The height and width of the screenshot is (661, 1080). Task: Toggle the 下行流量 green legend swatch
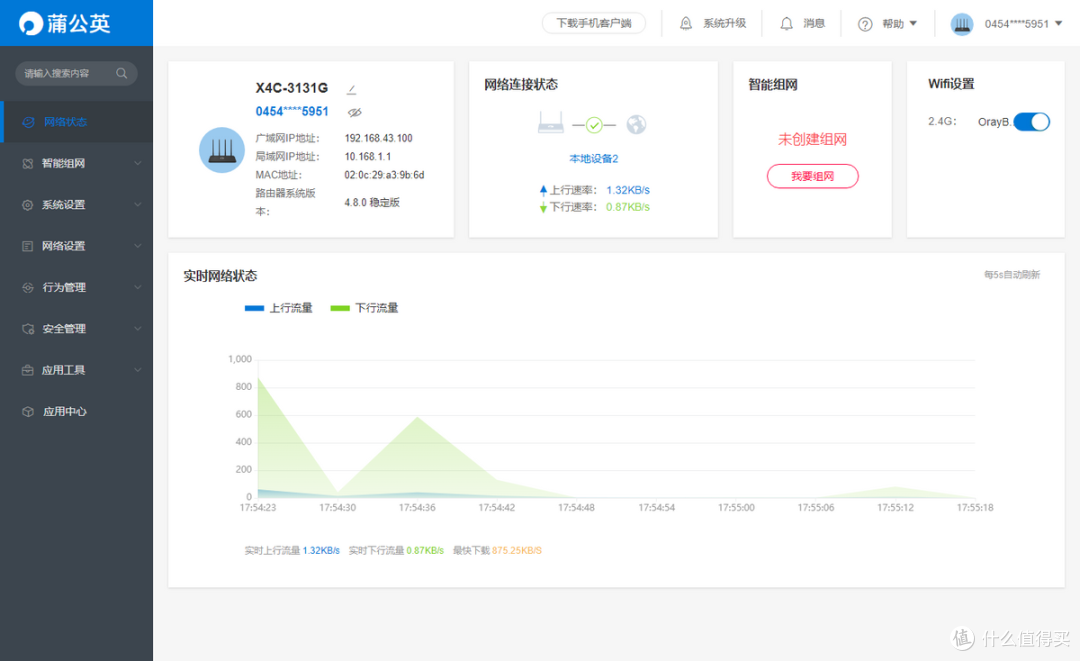pyautogui.click(x=340, y=308)
